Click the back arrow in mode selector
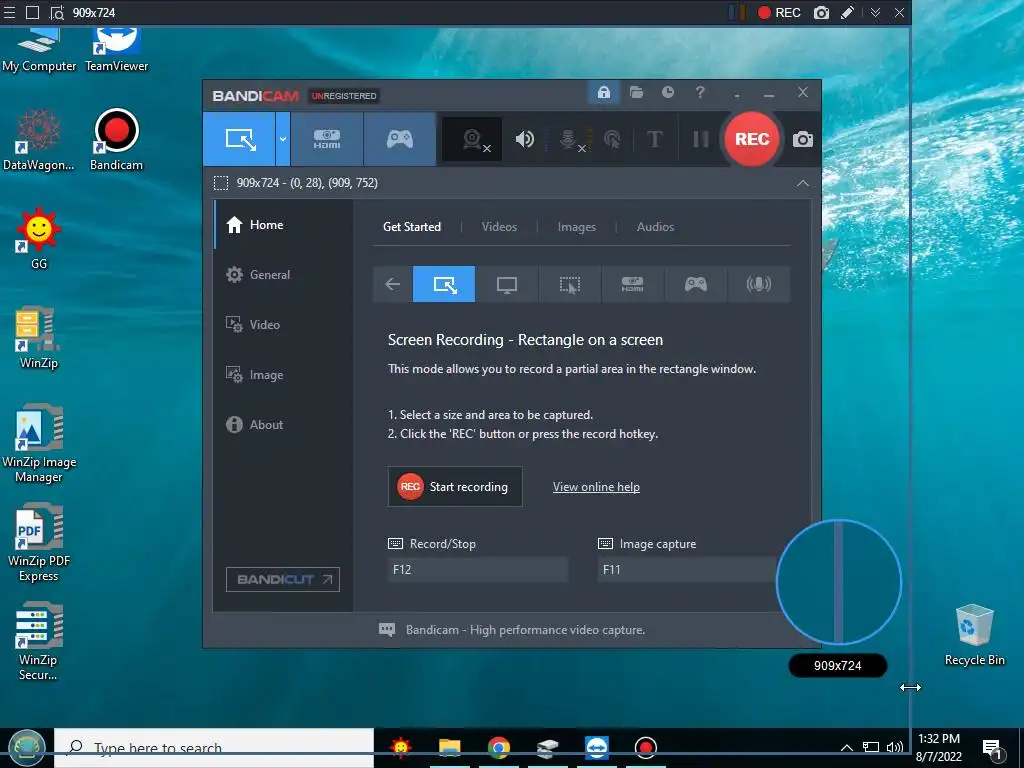The height and width of the screenshot is (768, 1024). [392, 284]
